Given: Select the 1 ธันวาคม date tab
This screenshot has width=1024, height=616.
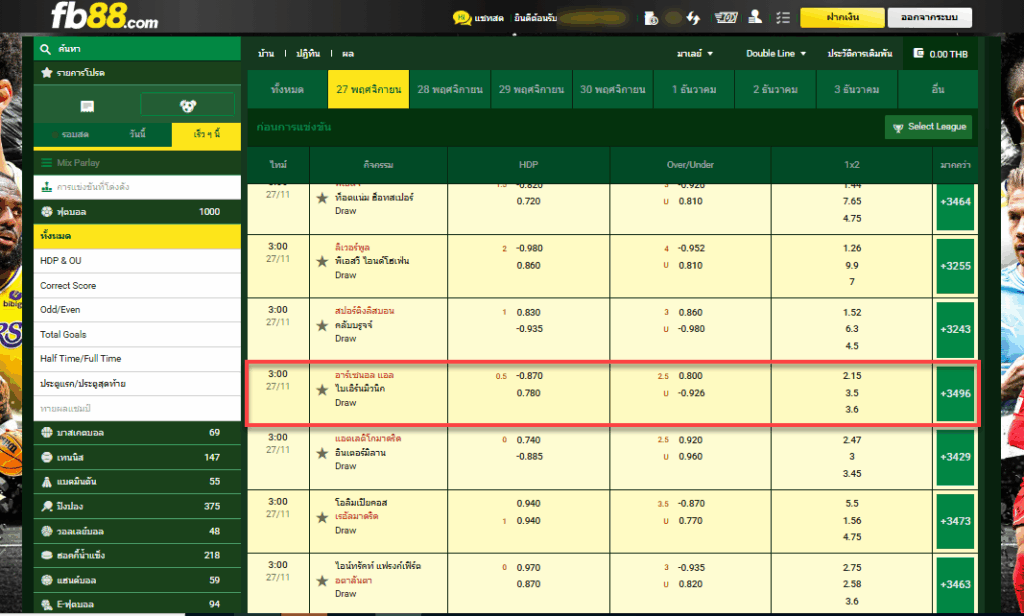Looking at the screenshot, I should (x=694, y=89).
